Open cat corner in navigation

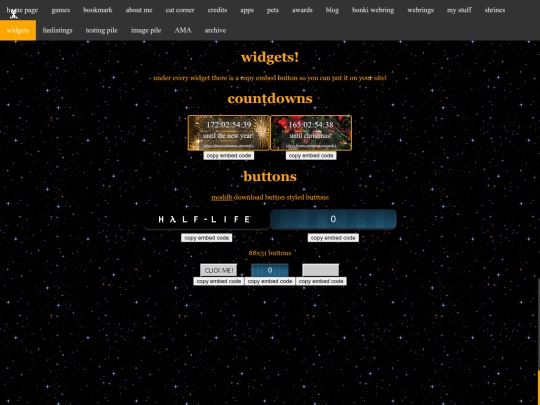180,10
